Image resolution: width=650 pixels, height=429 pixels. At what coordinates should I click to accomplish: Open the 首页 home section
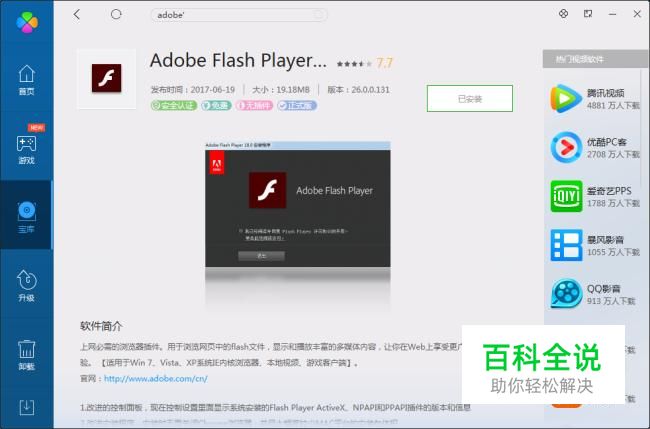point(27,80)
